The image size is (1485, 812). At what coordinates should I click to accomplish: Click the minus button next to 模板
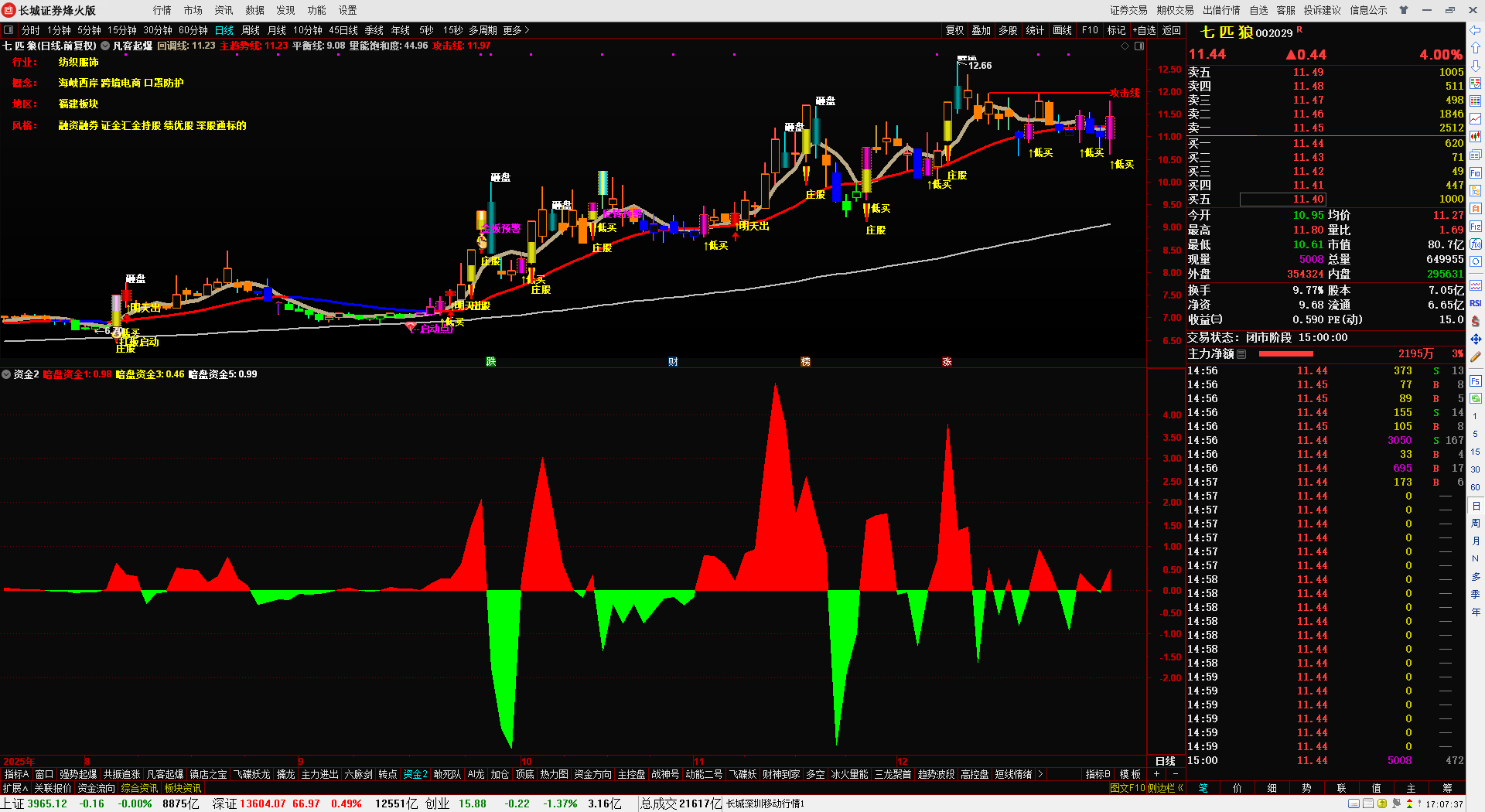point(1175,774)
